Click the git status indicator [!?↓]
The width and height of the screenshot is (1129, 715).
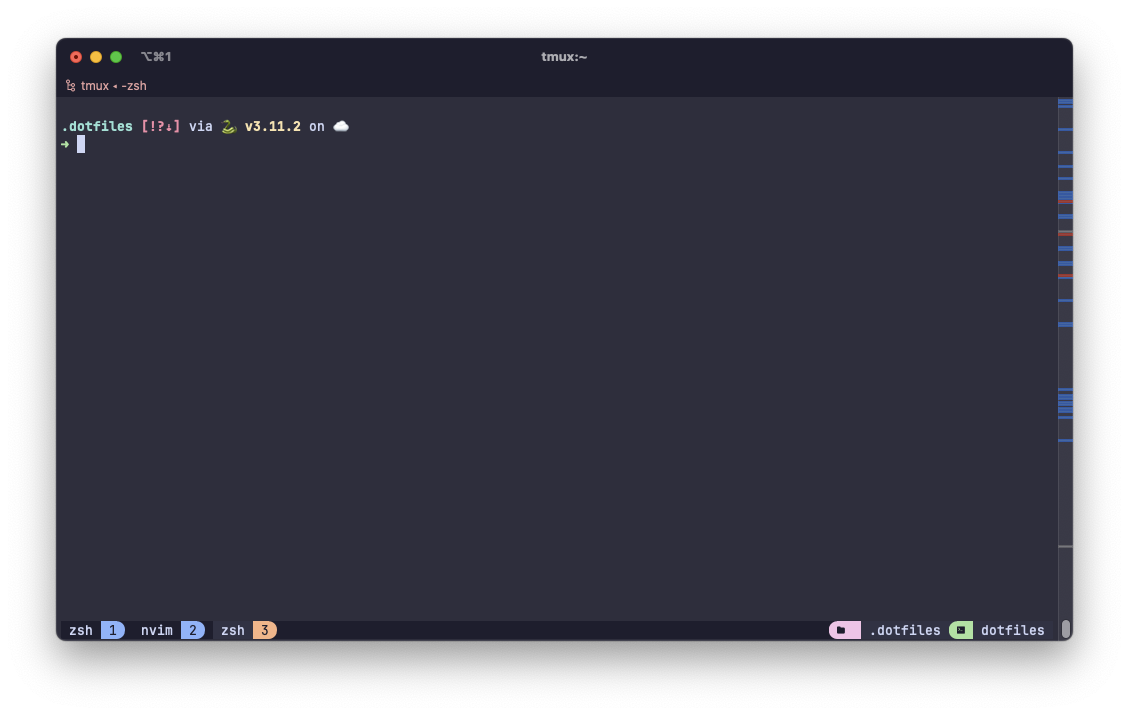pyautogui.click(x=161, y=126)
